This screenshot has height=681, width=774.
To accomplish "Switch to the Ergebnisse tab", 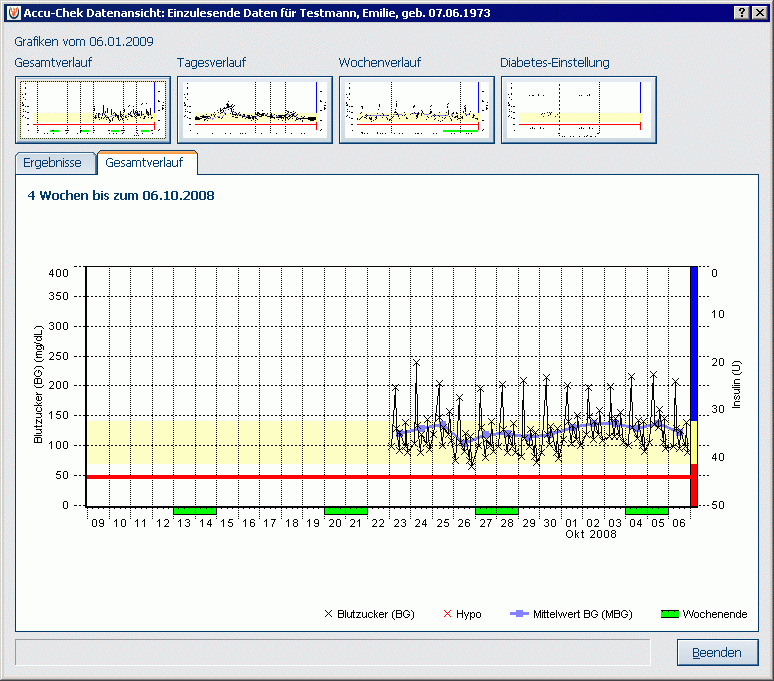I will click(55, 163).
